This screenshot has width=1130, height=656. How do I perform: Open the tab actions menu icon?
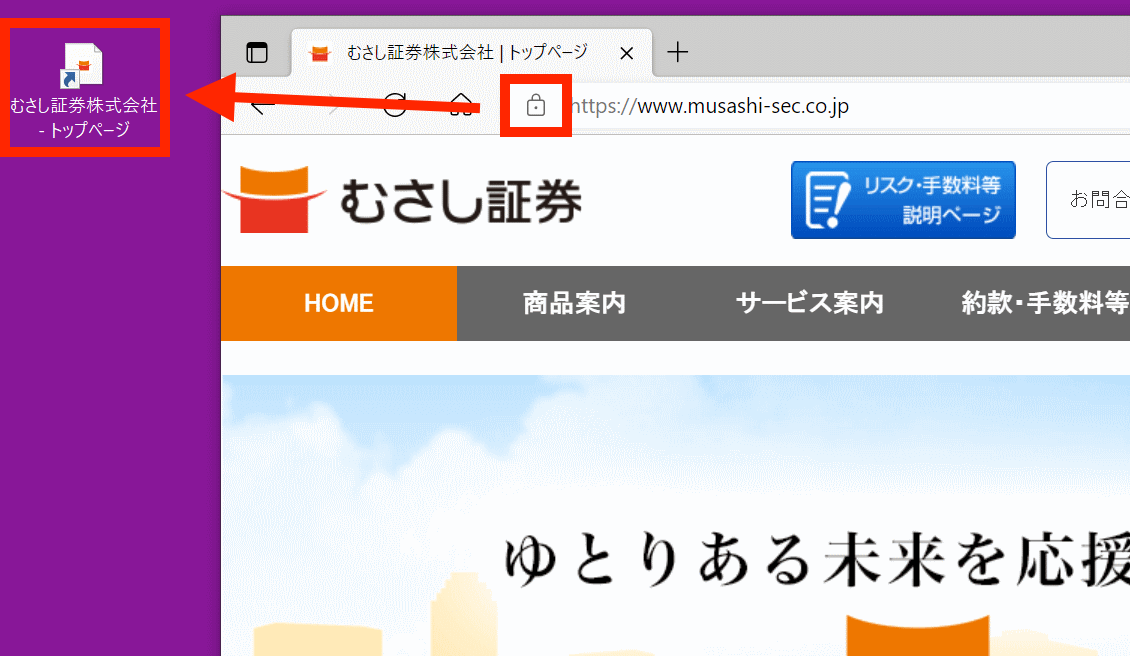(257, 53)
